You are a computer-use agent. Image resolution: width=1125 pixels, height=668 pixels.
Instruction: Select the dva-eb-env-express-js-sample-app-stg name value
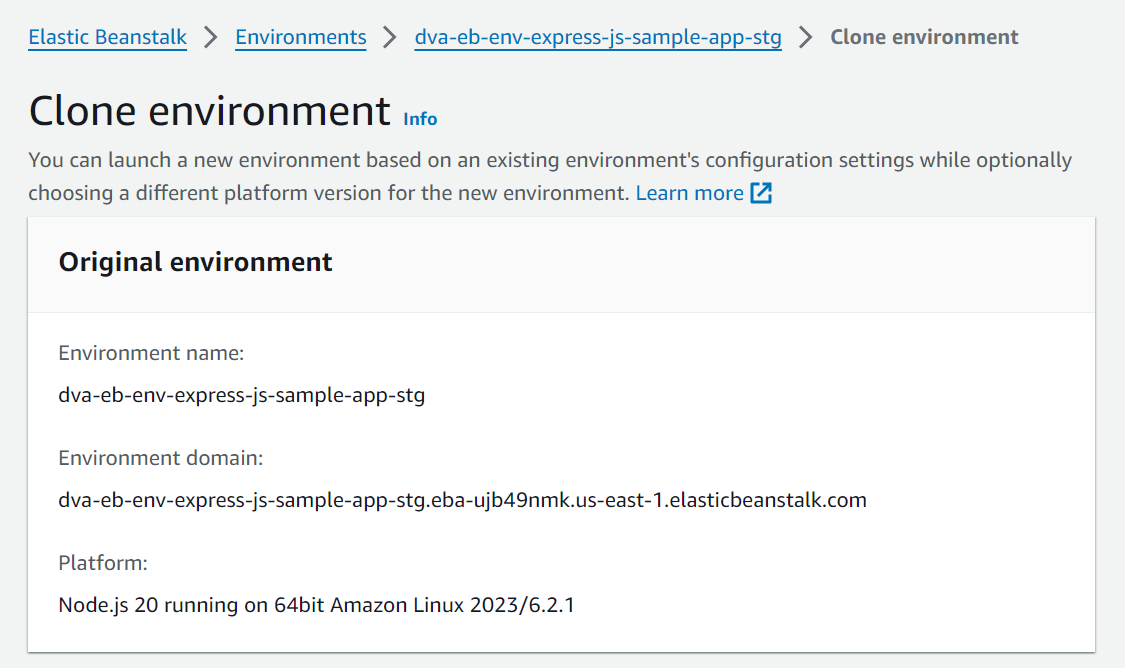point(242,395)
